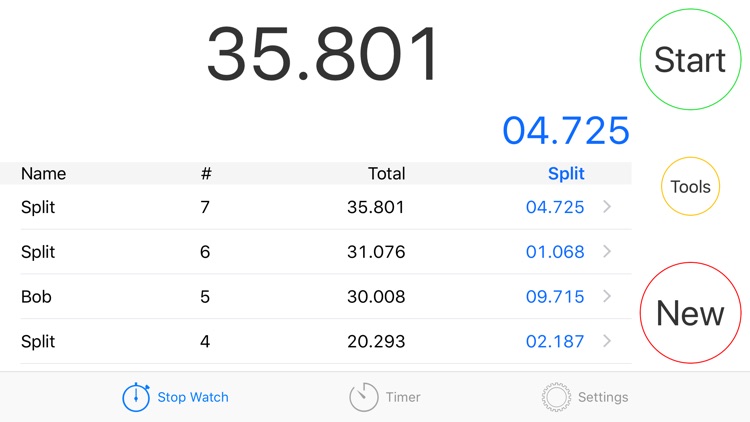The height and width of the screenshot is (422, 750).
Task: Select the # column header
Action: point(206,173)
